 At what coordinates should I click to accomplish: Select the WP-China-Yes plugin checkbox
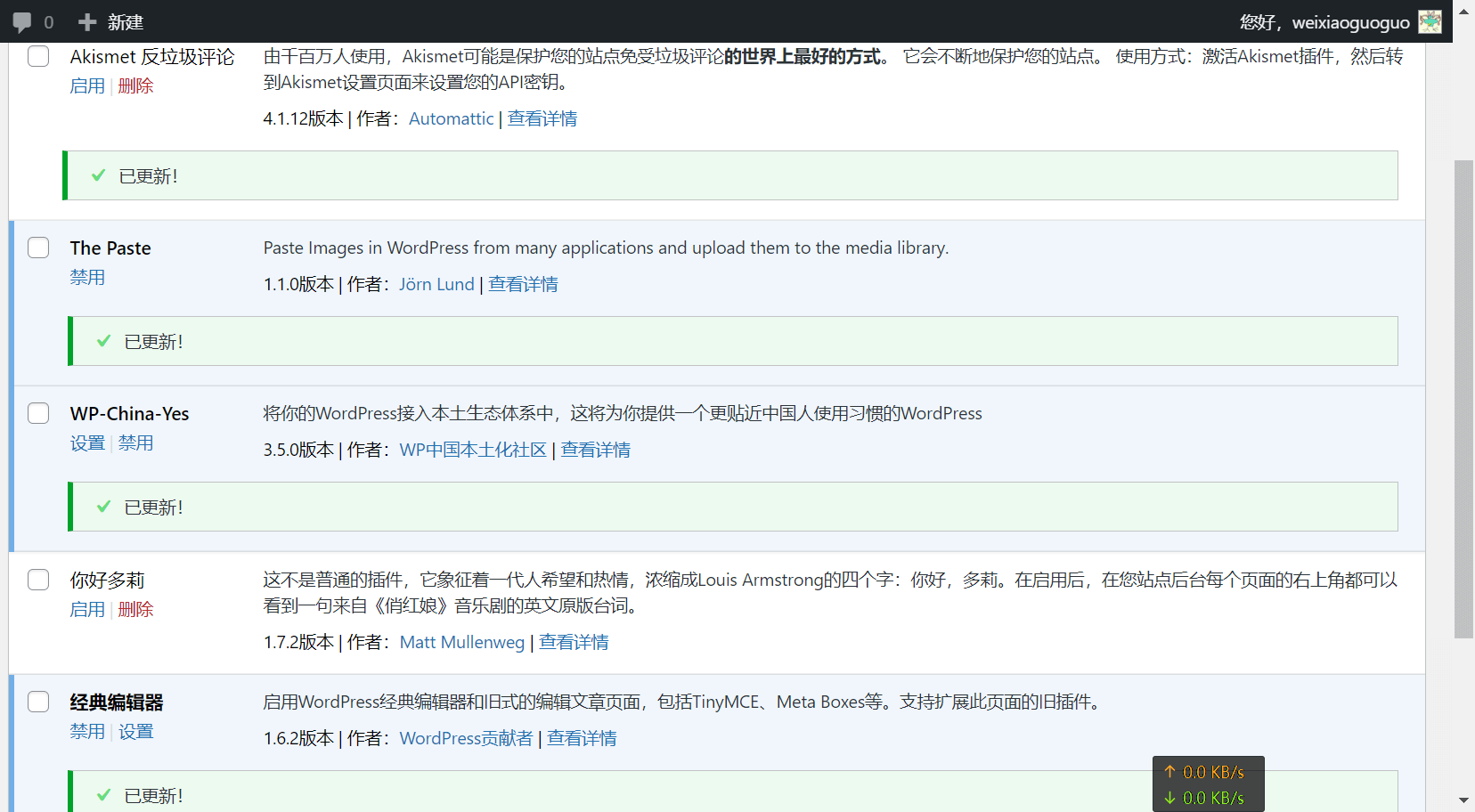(38, 413)
